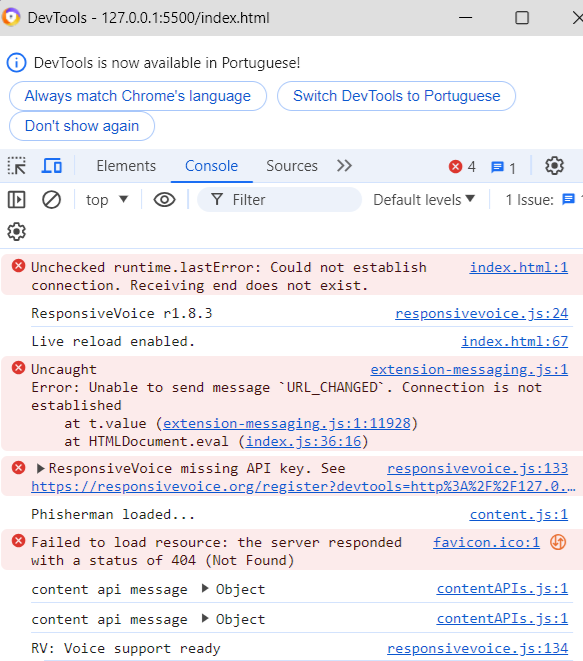The width and height of the screenshot is (583, 661).
Task: Expand the ResponsiveVoice missing API key error
Action: [40, 468]
